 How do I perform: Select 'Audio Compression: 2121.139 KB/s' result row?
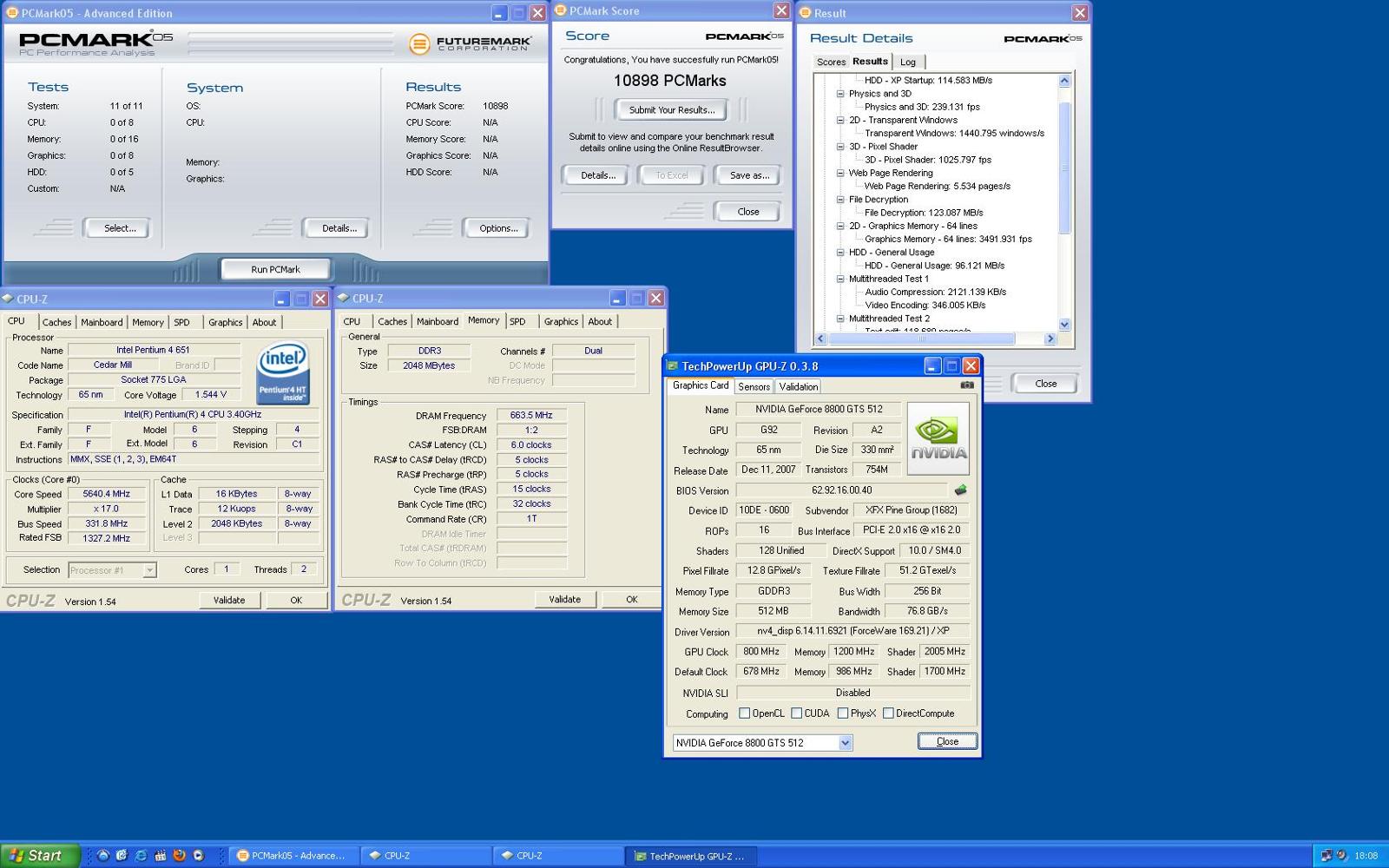[936, 292]
